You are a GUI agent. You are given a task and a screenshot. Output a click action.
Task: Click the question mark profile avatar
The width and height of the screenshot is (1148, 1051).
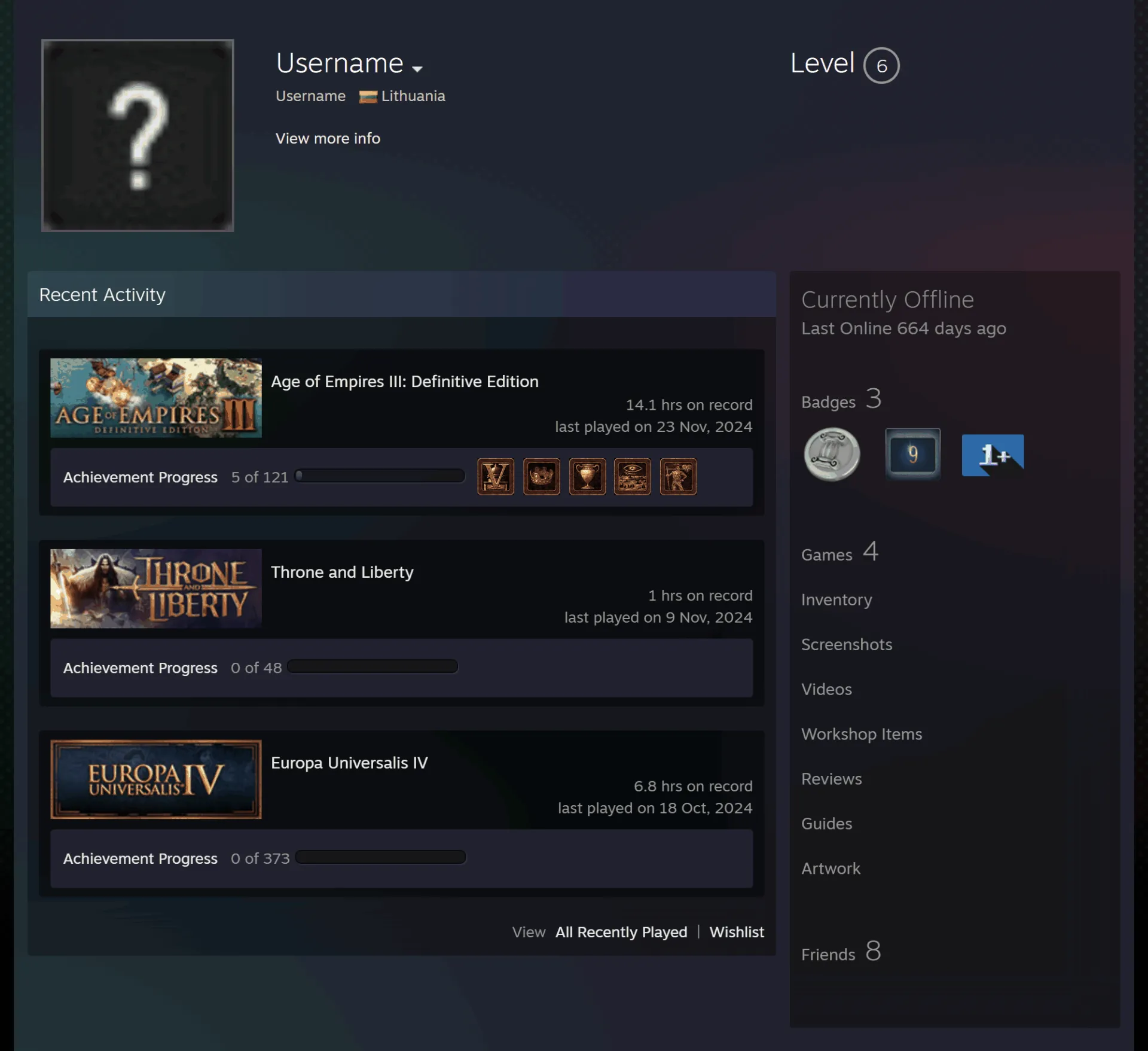tap(138, 135)
